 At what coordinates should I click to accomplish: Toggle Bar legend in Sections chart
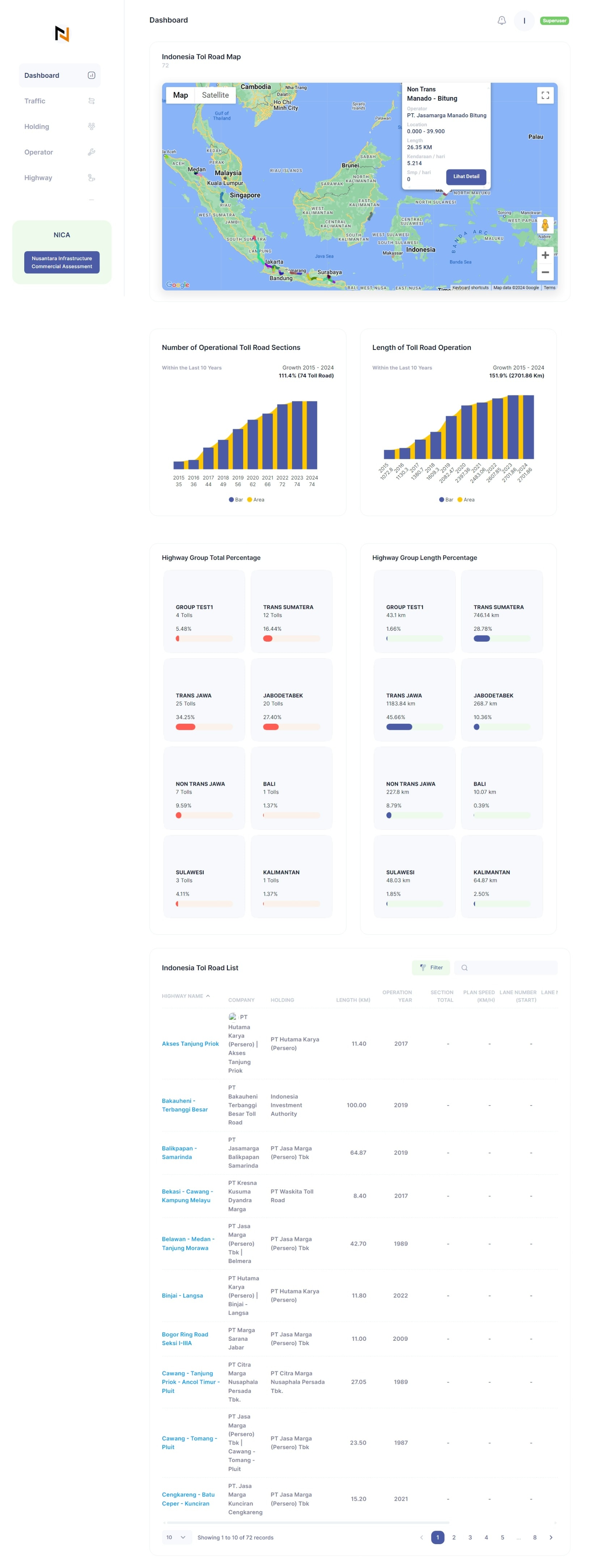pyautogui.click(x=236, y=500)
